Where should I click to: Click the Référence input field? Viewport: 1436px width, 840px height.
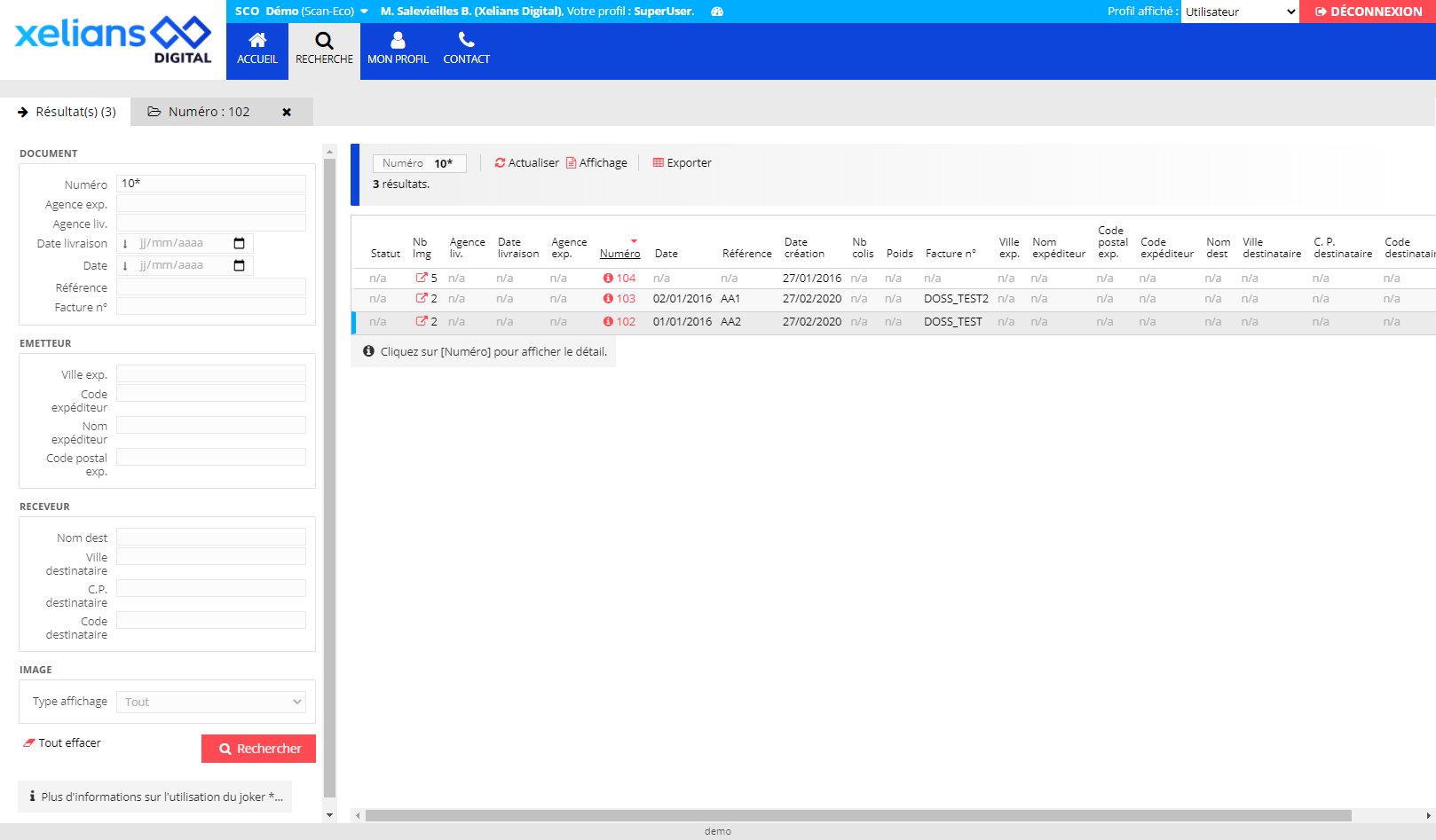[x=211, y=287]
